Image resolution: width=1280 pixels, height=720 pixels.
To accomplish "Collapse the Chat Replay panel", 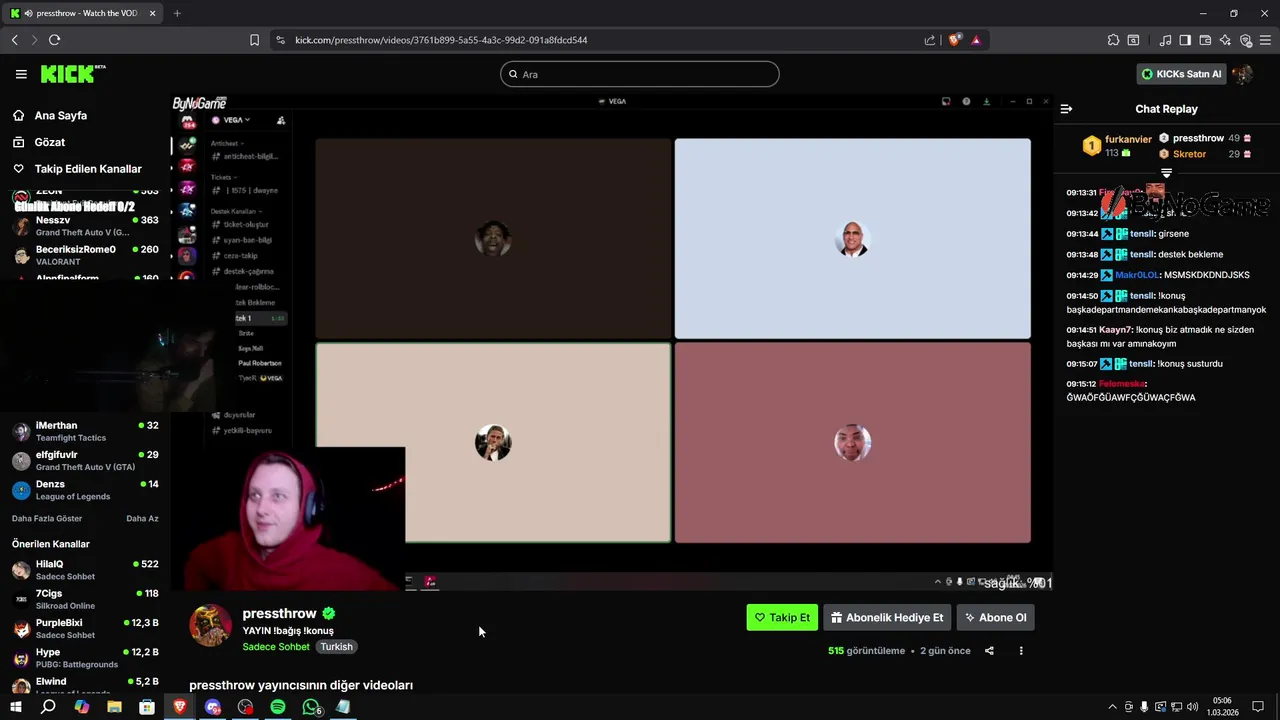I will pyautogui.click(x=1066, y=109).
